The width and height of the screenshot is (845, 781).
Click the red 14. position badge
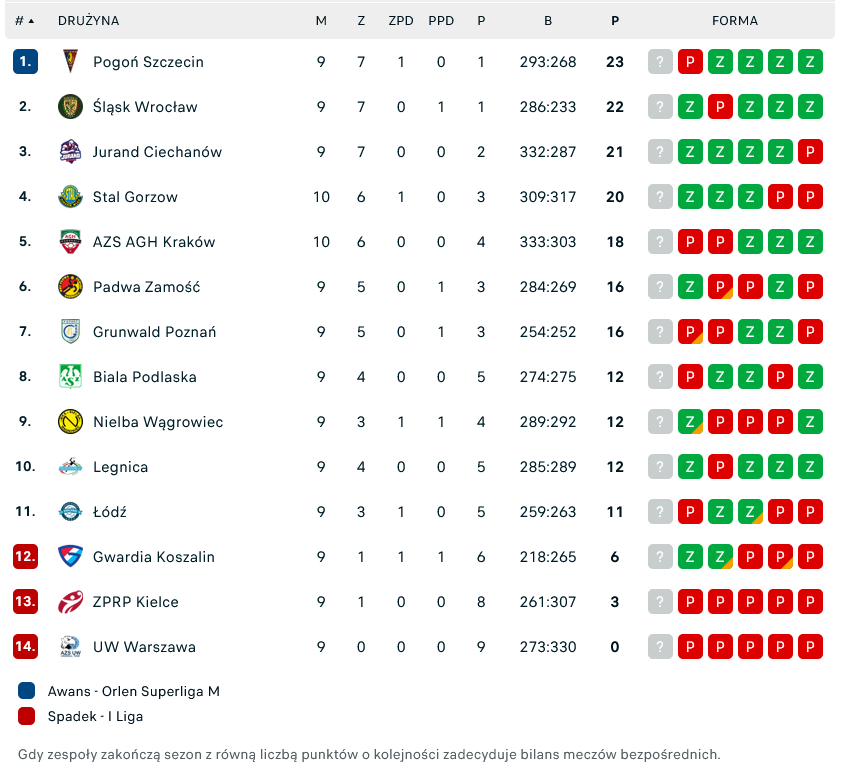tap(25, 647)
